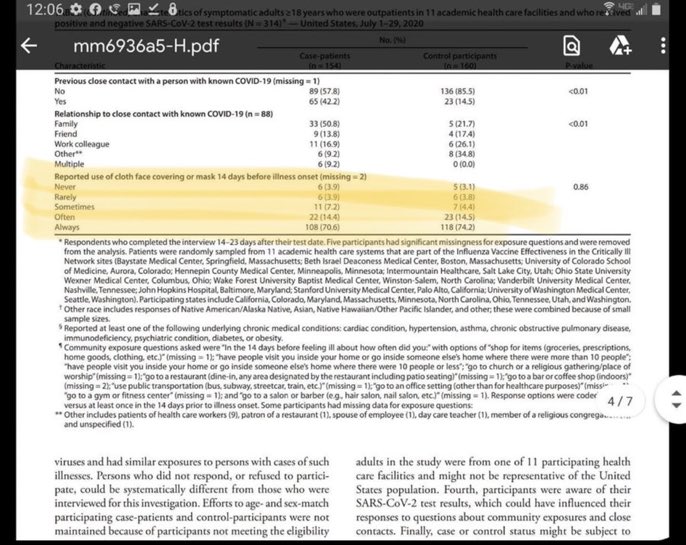Viewport: 686px width, 545px height.
Task: Tap the download-complete check icon in status bar
Action: point(154,9)
